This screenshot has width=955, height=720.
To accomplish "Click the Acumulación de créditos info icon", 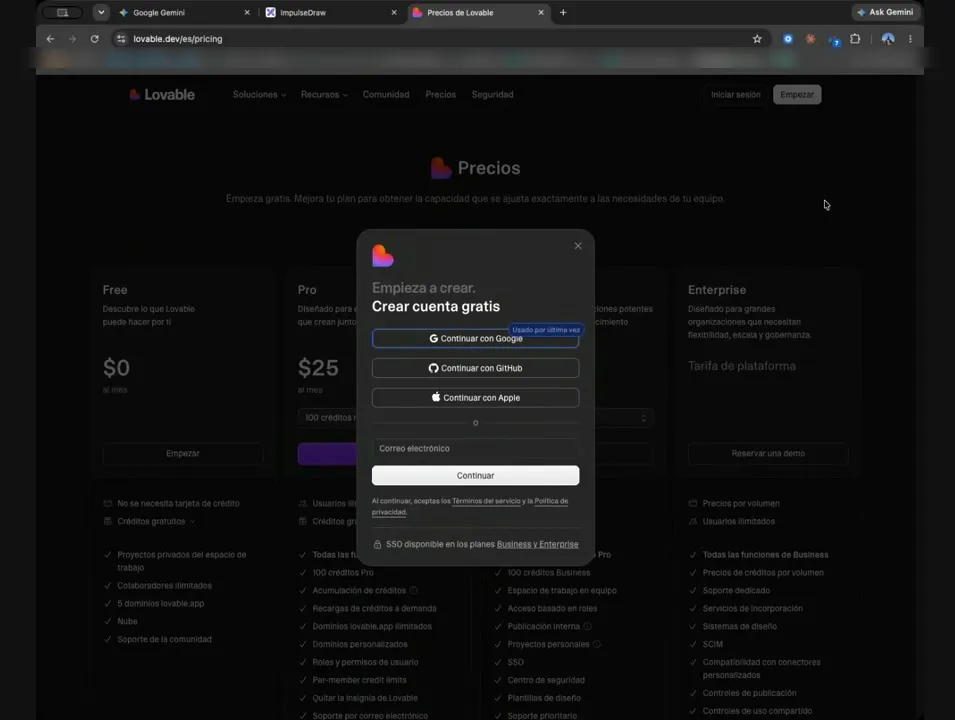I will point(414,590).
